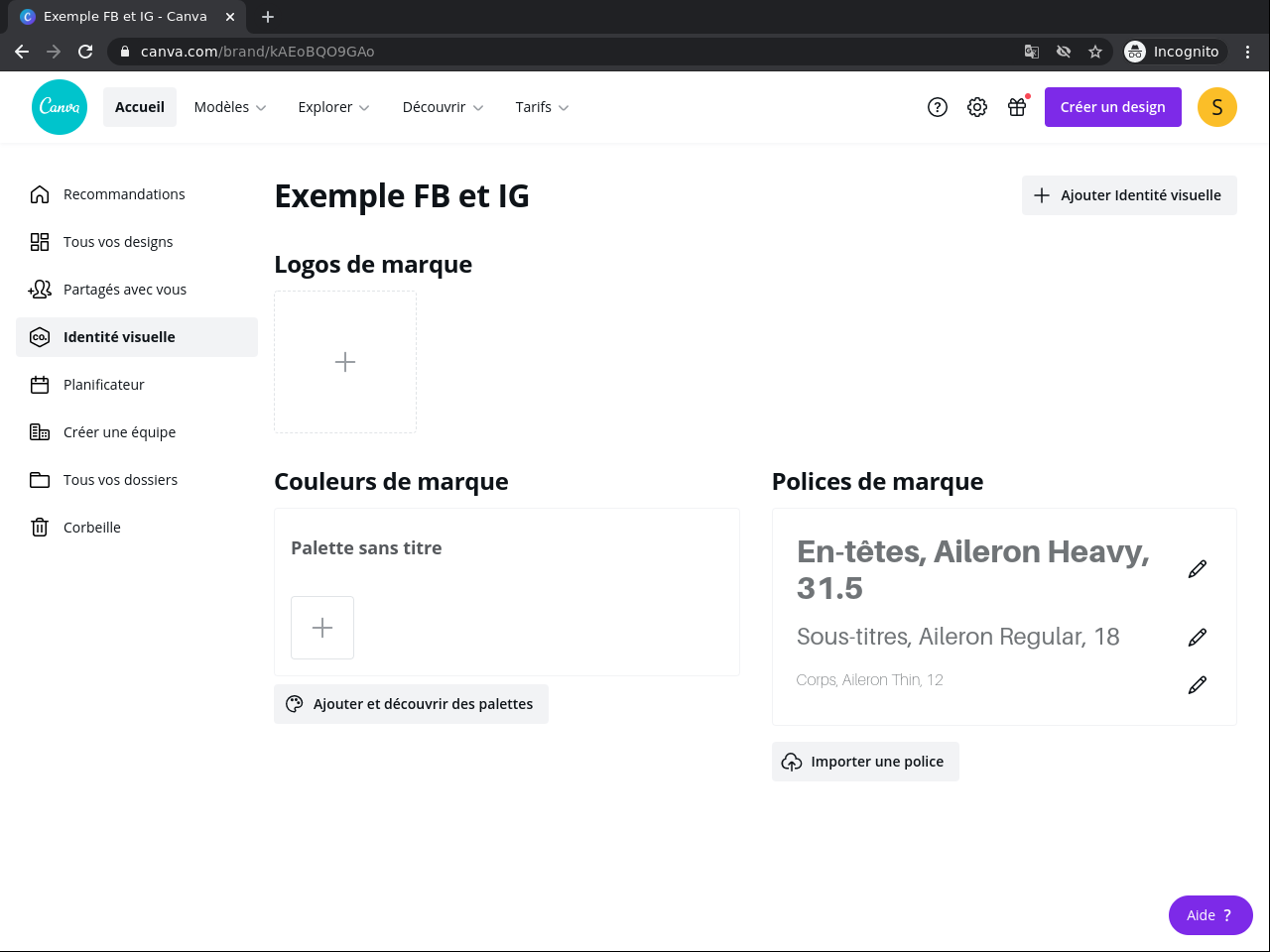Viewport: 1270px width, 952px height.
Task: Expand the Découvrir menu
Action: point(443,107)
